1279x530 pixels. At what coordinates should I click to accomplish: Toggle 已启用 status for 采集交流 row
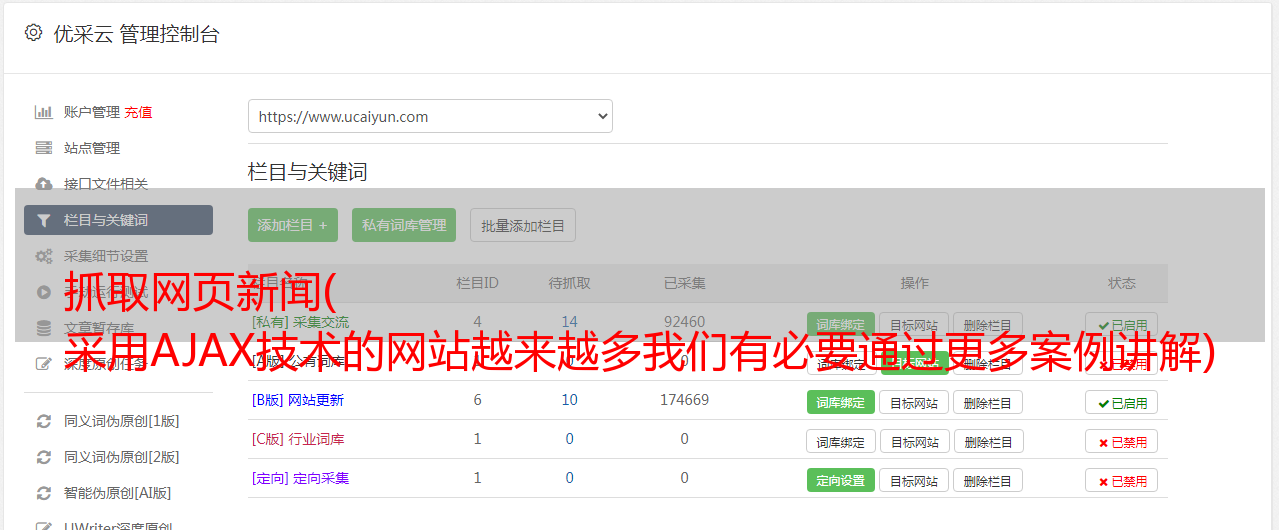1122,325
